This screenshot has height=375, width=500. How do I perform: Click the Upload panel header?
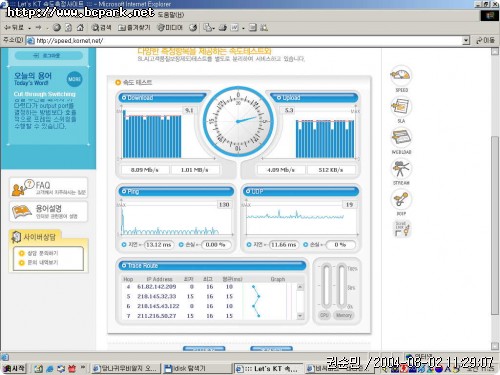coord(315,98)
